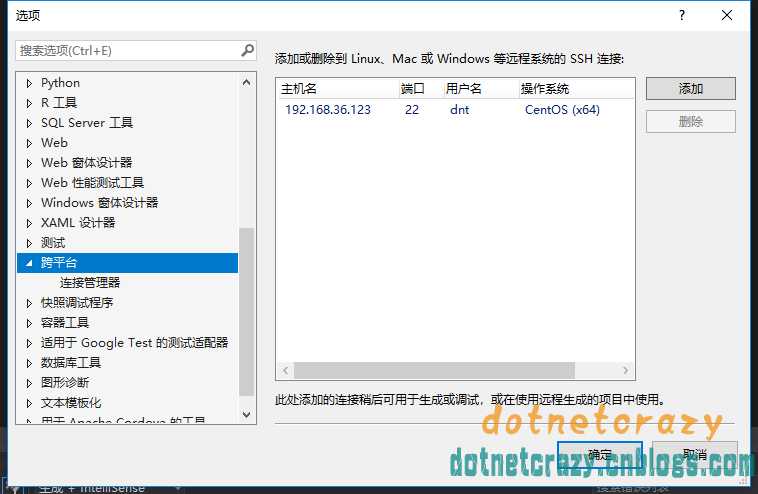Screen dimensions: 758x494
Task: Select the Python tree item
Action: (x=60, y=83)
